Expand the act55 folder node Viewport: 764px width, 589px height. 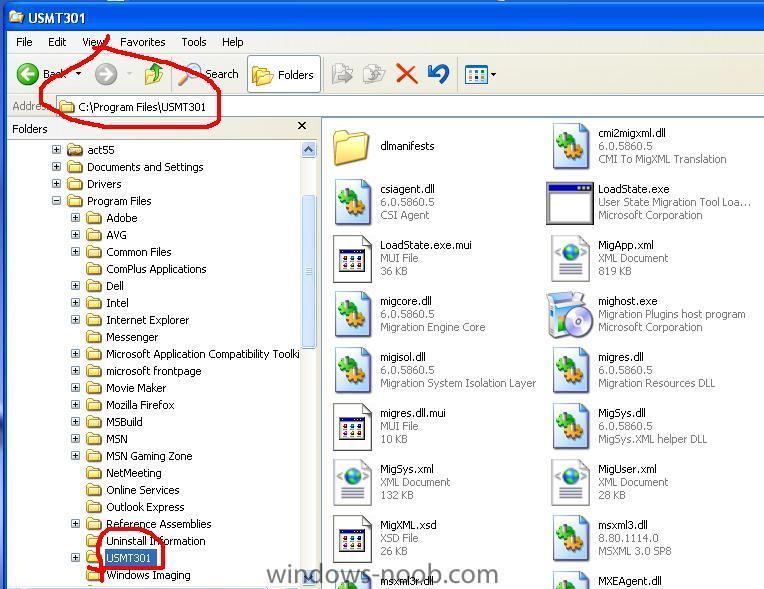click(x=57, y=150)
